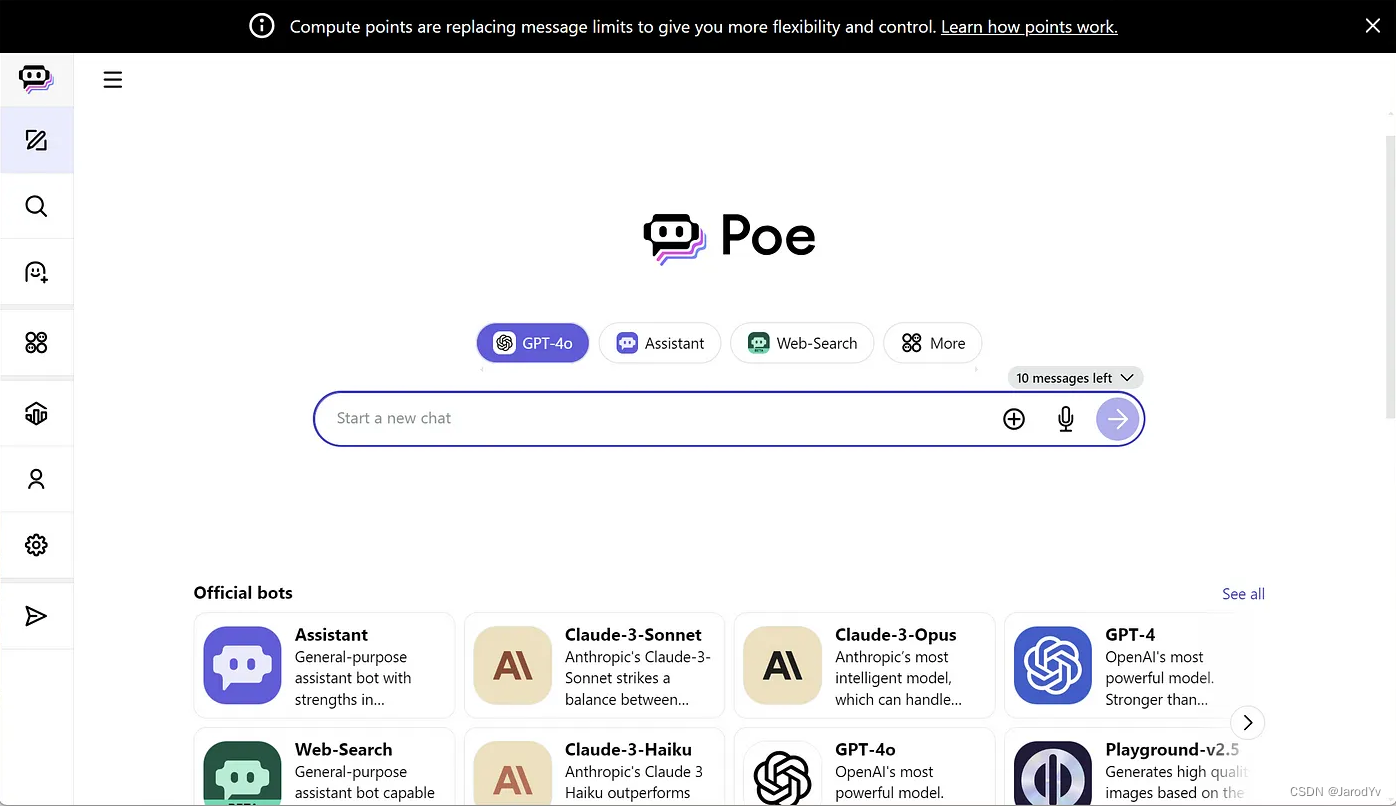Show next official bots with arrow
This screenshot has height=806, width=1396.
pos(1247,722)
